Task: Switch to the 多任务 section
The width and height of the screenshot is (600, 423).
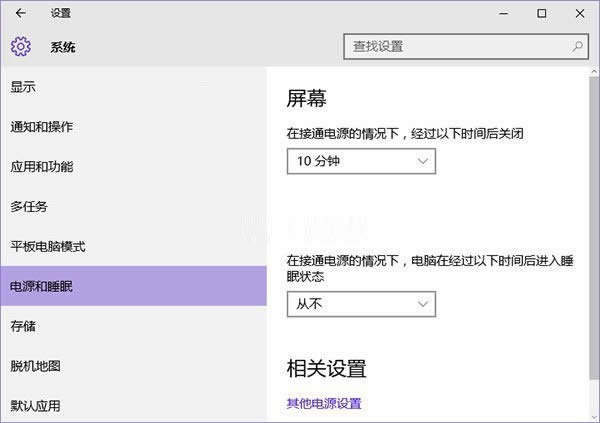Action: pyautogui.click(x=29, y=207)
